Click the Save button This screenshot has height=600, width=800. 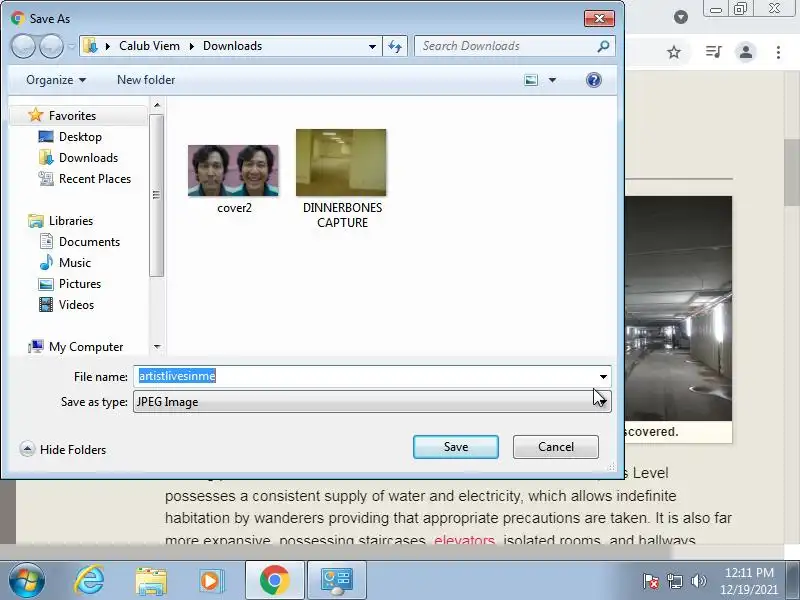point(456,447)
